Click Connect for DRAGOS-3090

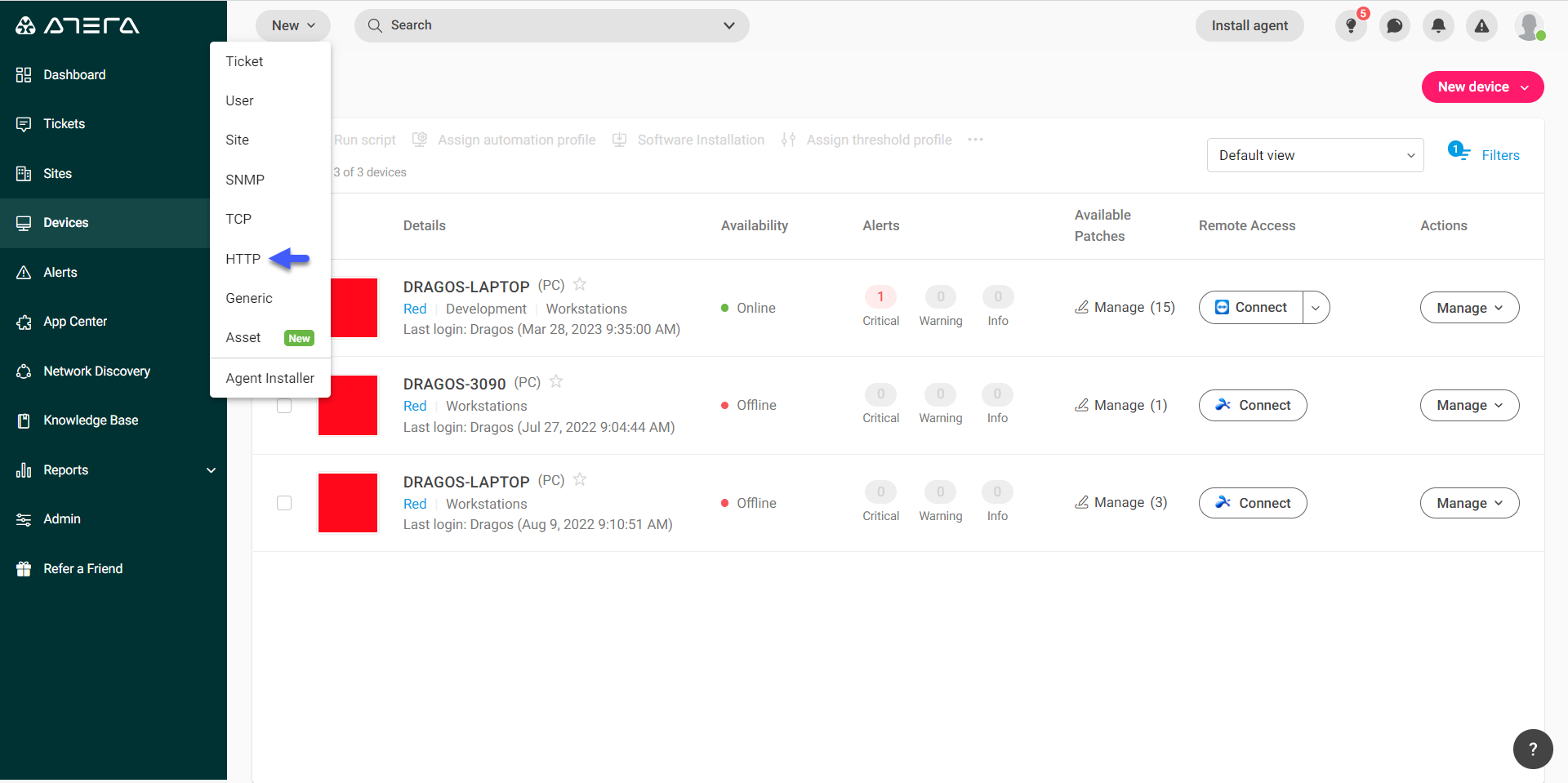(x=1253, y=406)
